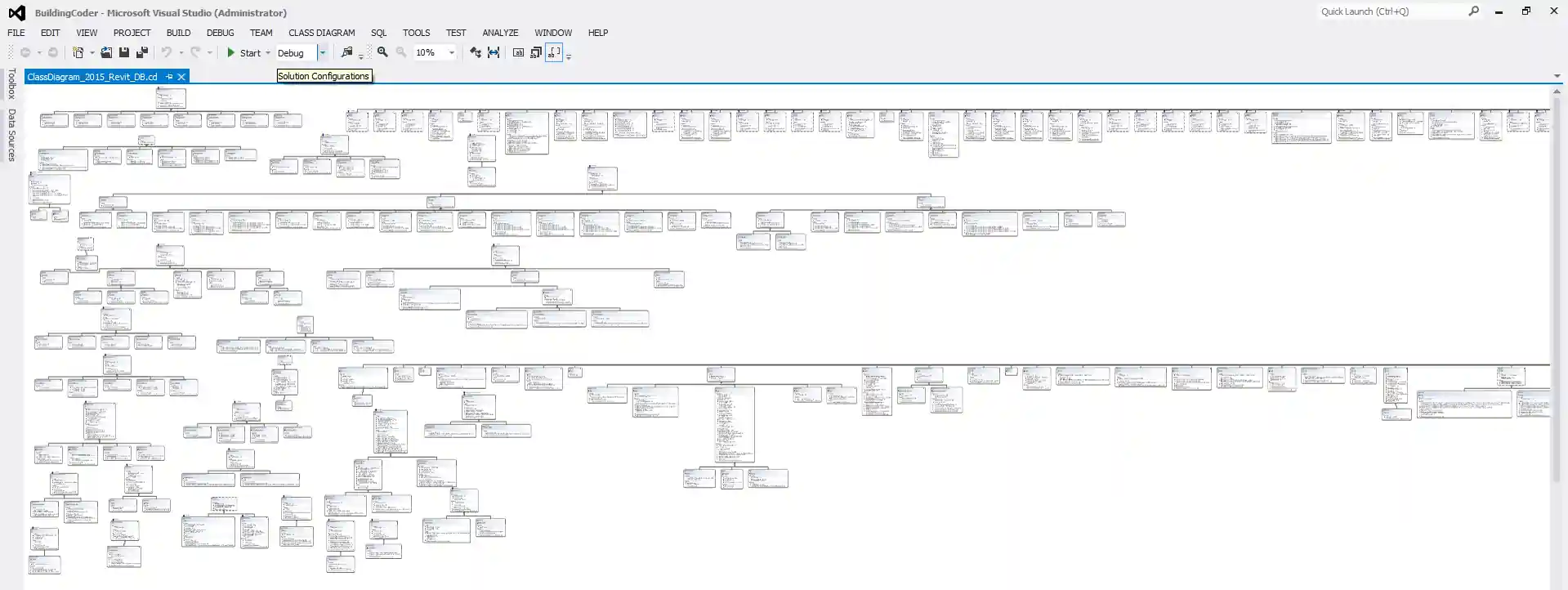Viewport: 1568px width, 590px height.
Task: Toggle Display Name and Type format
Action: coord(536,52)
